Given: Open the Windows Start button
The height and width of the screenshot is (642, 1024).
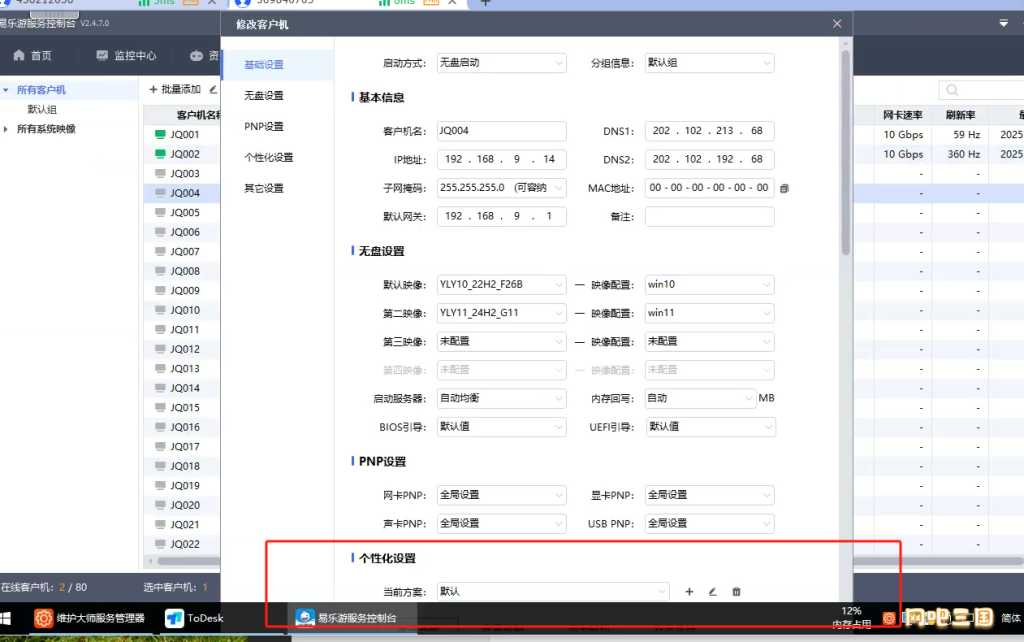Looking at the screenshot, I should point(5,618).
